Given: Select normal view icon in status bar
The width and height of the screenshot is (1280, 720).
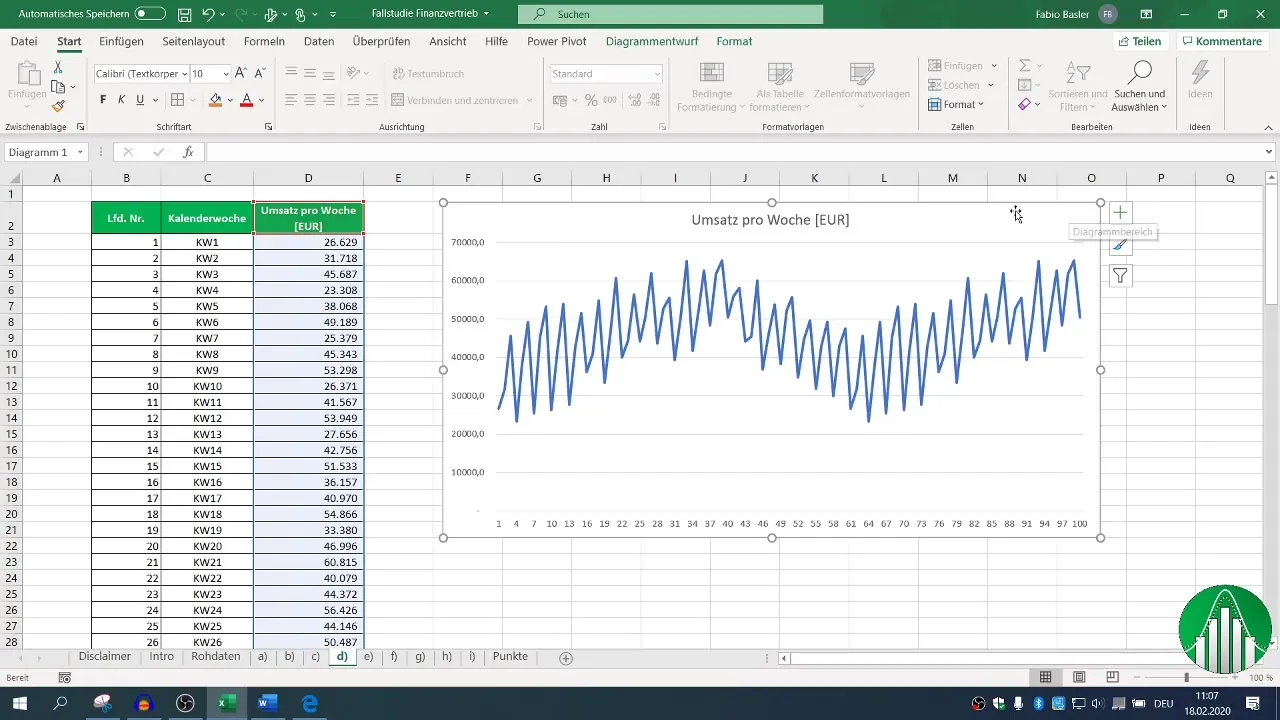Looking at the screenshot, I should 1045,677.
